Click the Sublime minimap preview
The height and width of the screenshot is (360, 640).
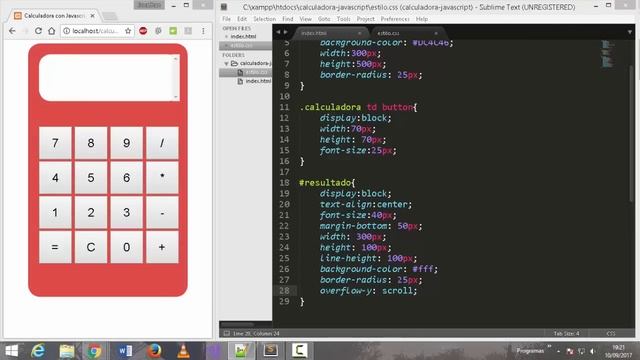[607, 53]
